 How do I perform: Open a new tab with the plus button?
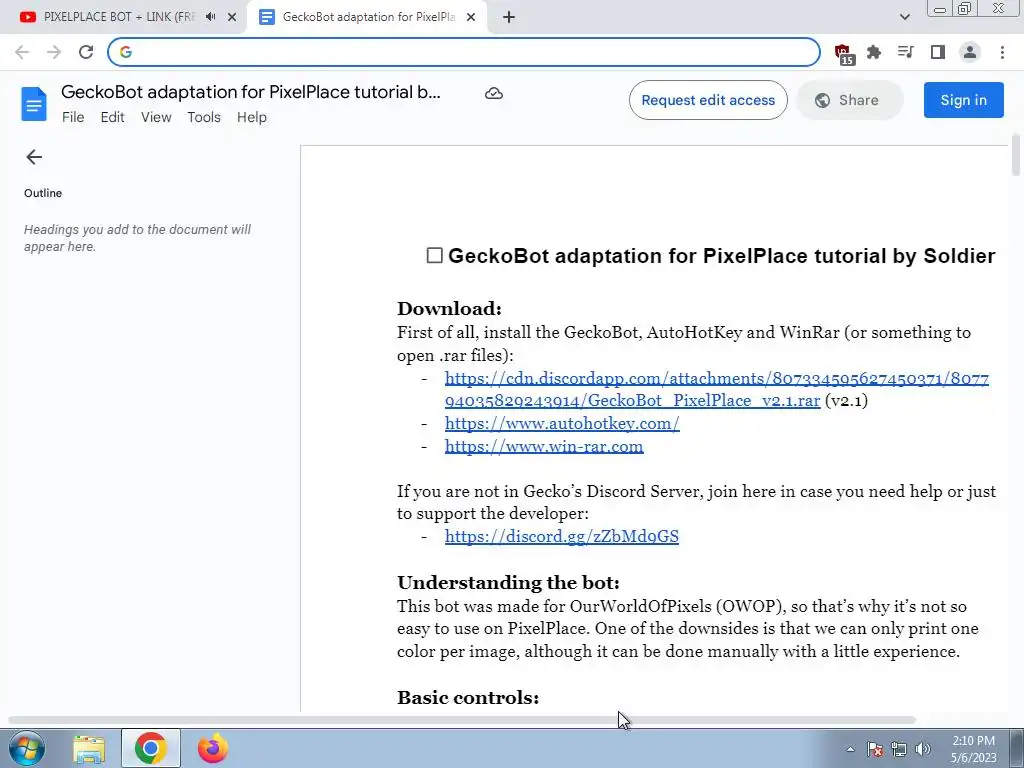click(509, 17)
